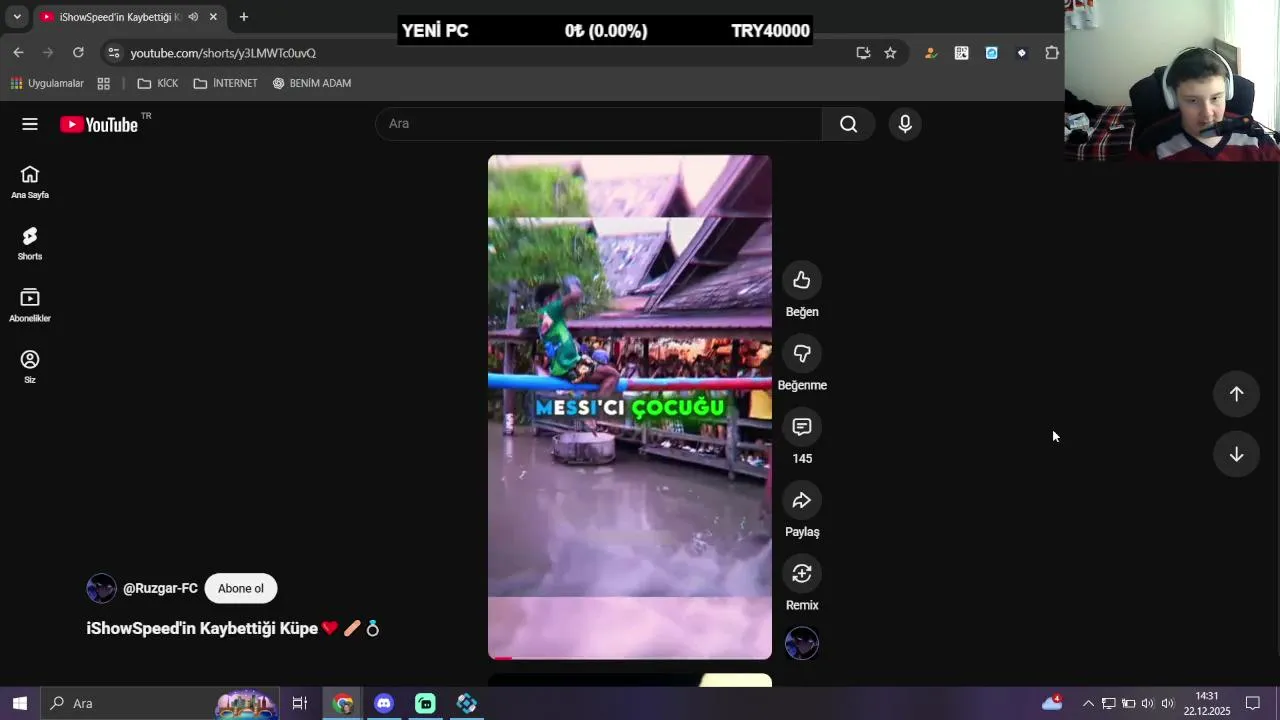Open Abonelikler in the sidebar

[30, 305]
